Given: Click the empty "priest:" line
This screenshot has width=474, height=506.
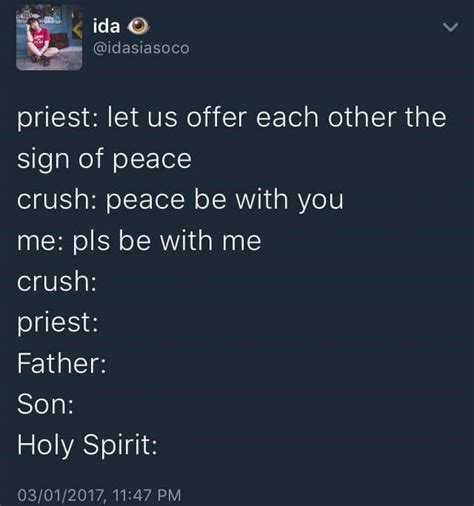Looking at the screenshot, I should pyautogui.click(x=58, y=323).
